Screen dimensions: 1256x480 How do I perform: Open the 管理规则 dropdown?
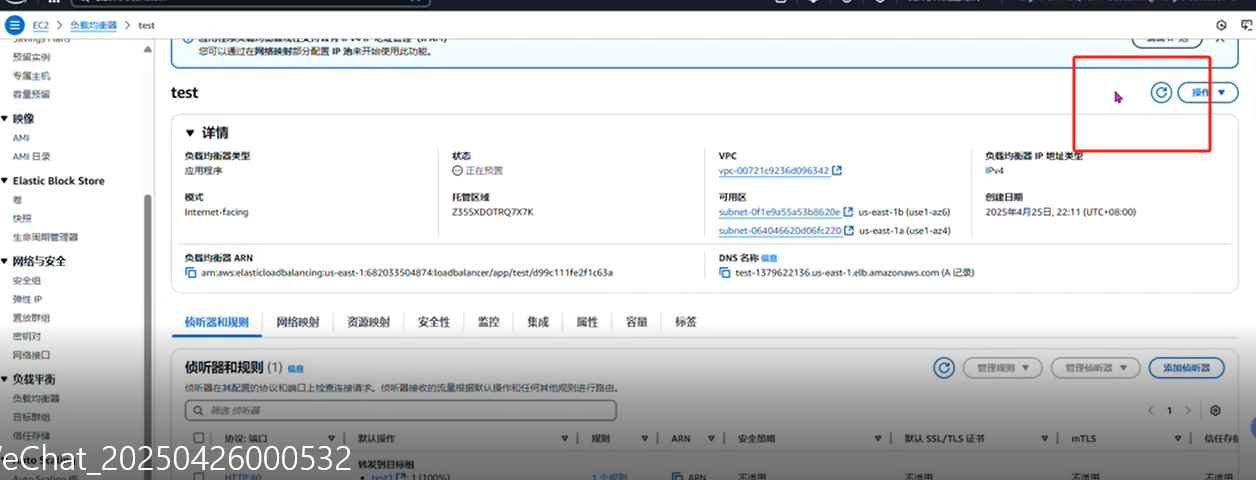[x=1003, y=368]
